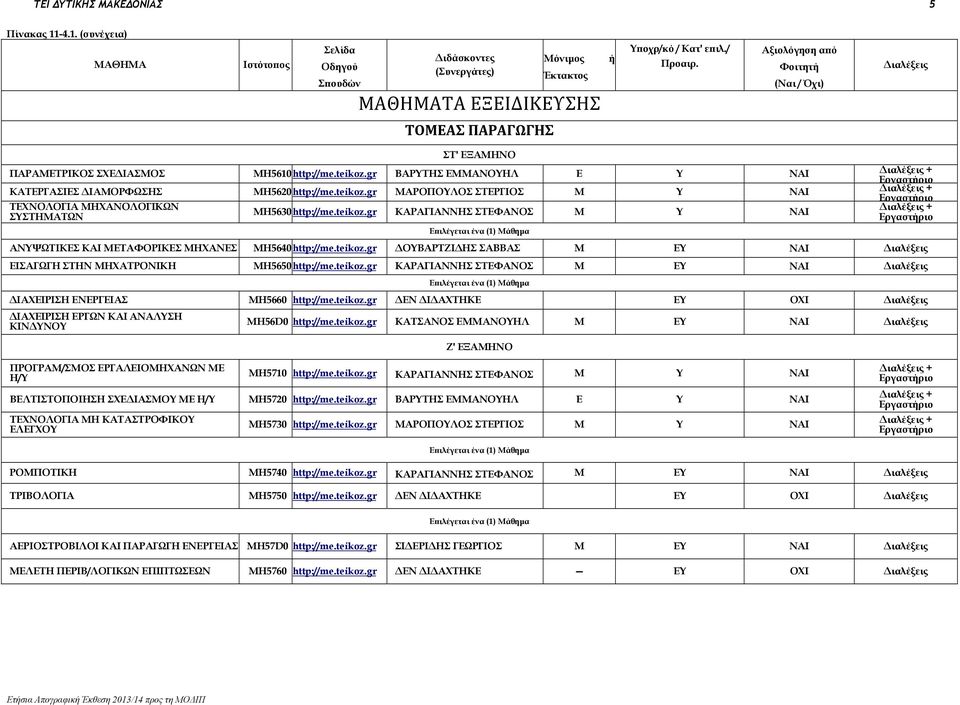Click instructor ΣΙΔΕΡΙΔΗΣ ΓΕΩΡΓΙΟΣ
This screenshot has width=960, height=705.
pos(448,546)
